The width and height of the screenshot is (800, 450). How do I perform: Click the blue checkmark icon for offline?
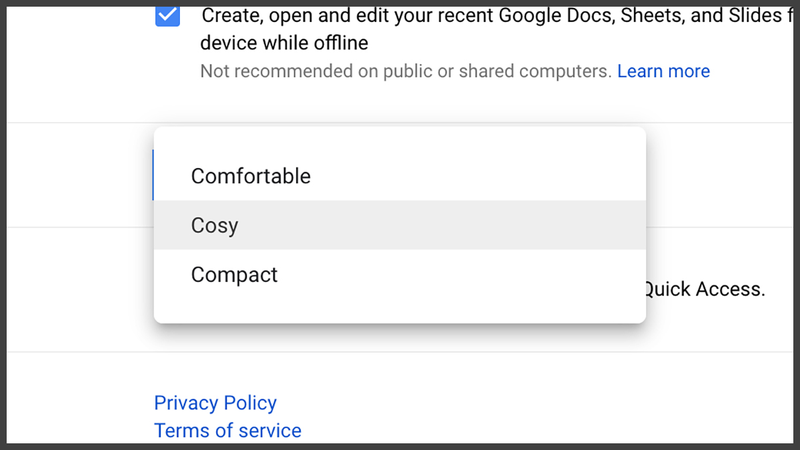(x=167, y=15)
